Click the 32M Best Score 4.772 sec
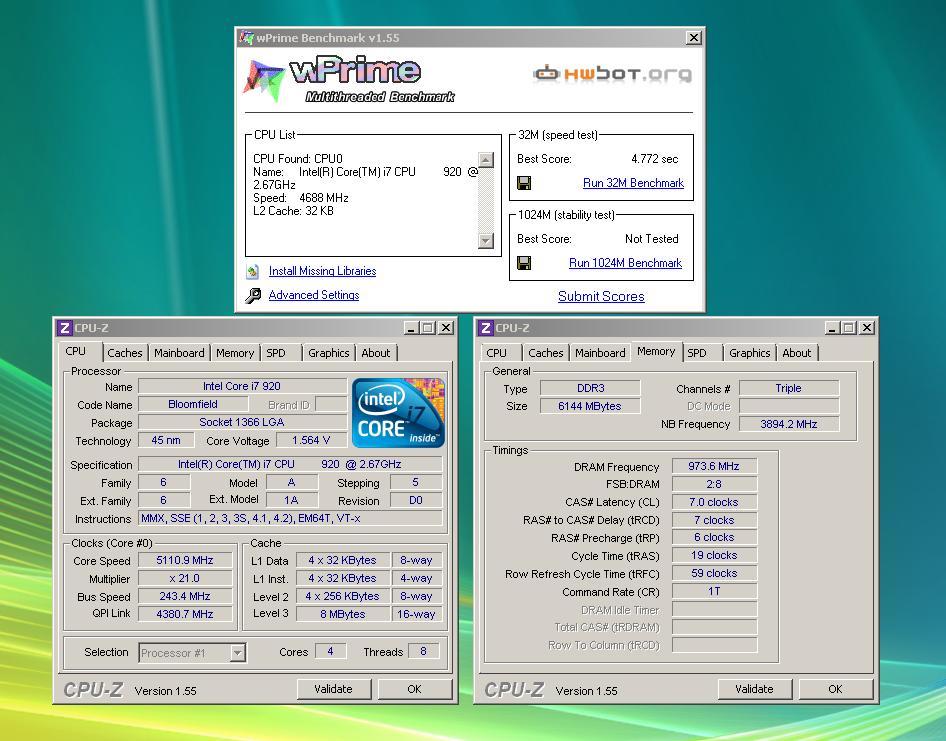946x741 pixels. (x=655, y=159)
